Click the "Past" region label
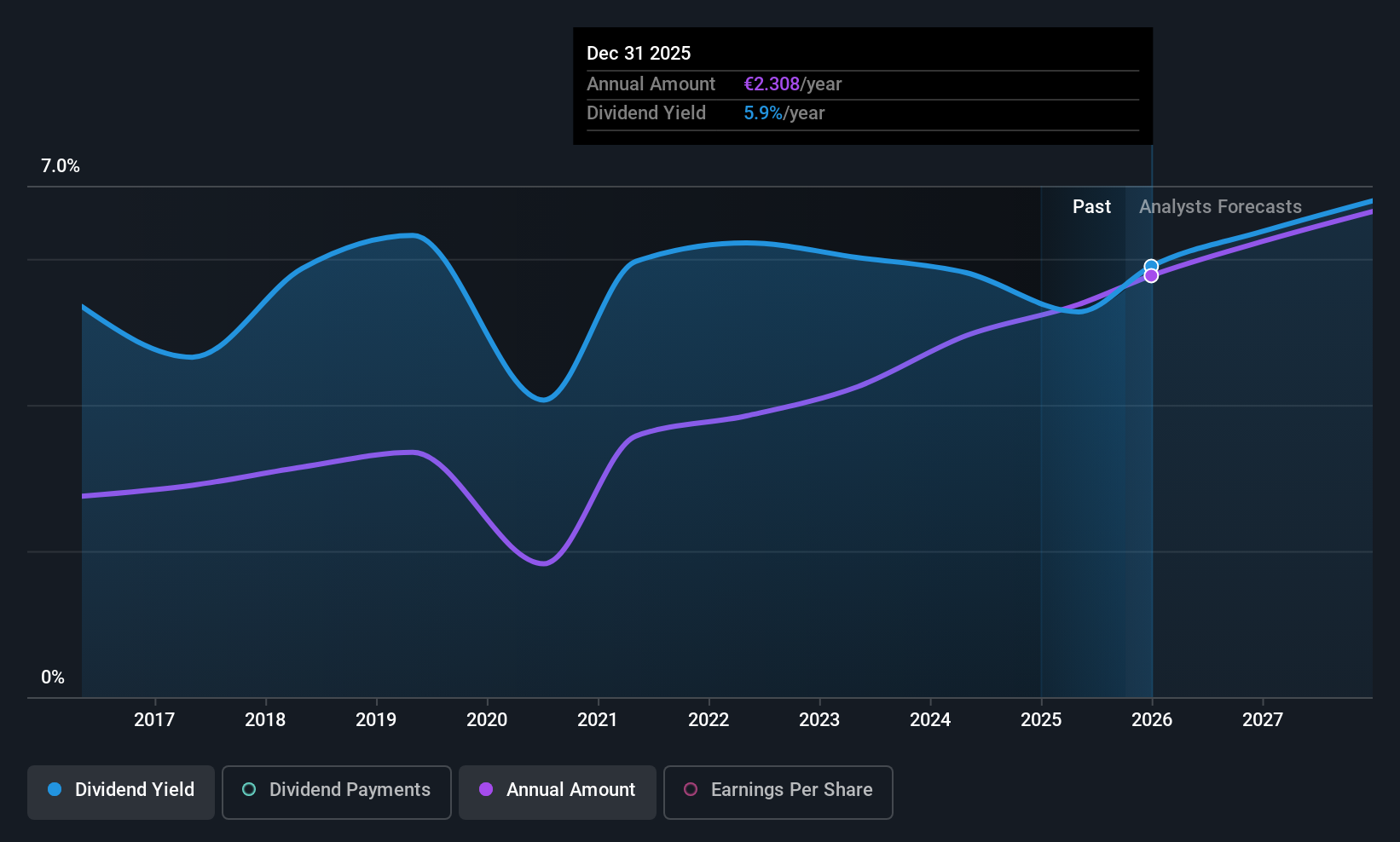This screenshot has width=1400, height=842. coord(1091,207)
